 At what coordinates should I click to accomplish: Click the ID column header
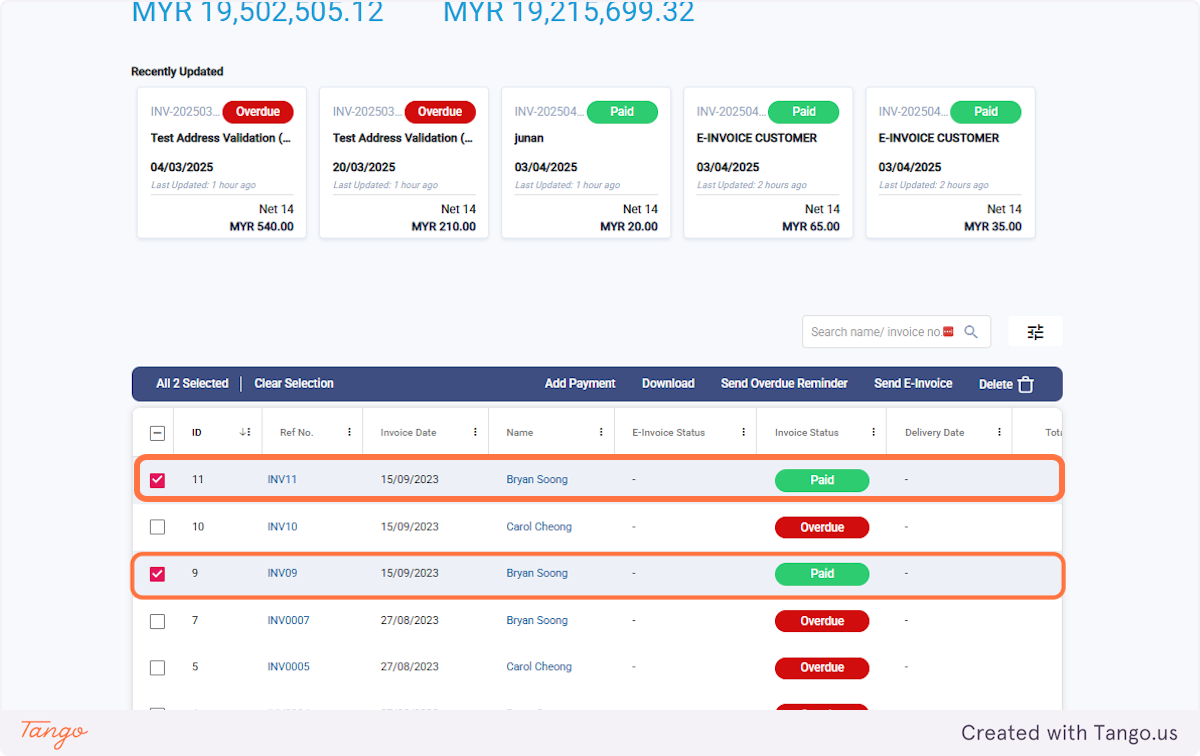[197, 433]
